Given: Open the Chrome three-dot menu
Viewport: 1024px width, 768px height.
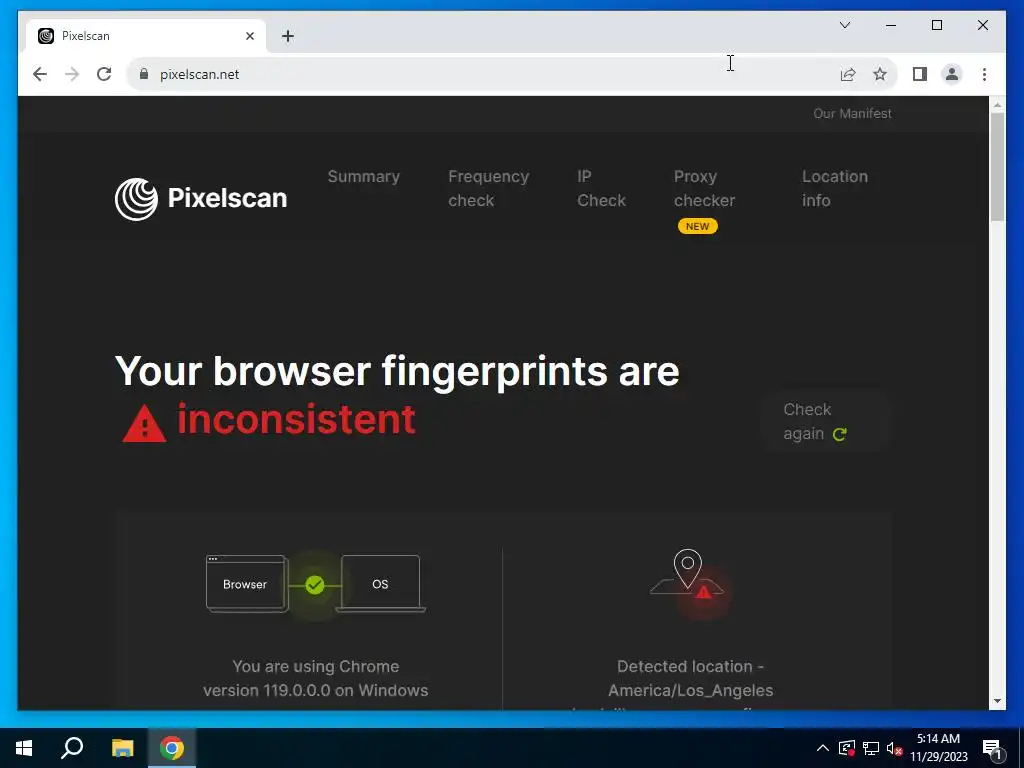Looking at the screenshot, I should pos(984,74).
